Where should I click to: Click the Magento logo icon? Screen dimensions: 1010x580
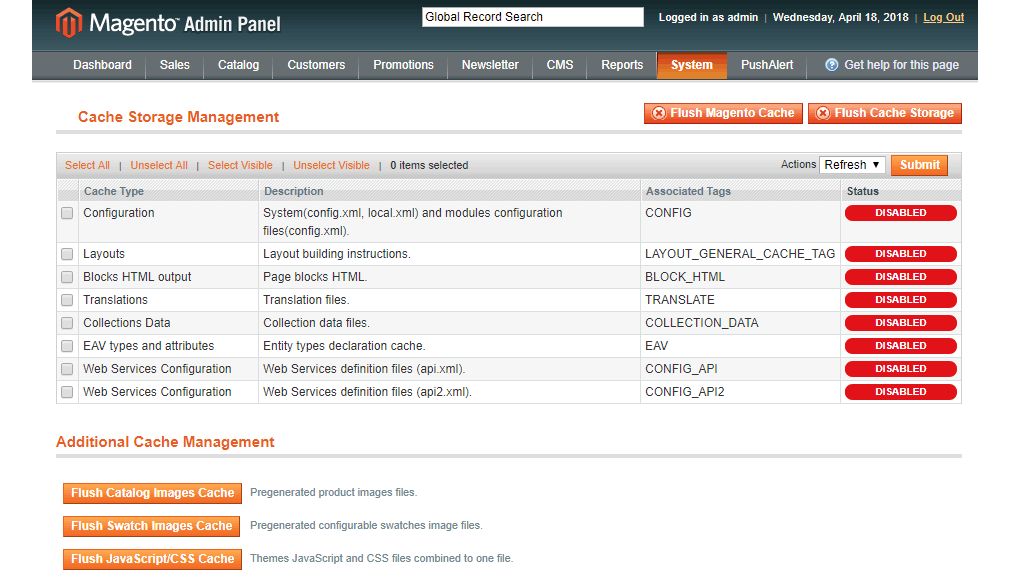69,23
